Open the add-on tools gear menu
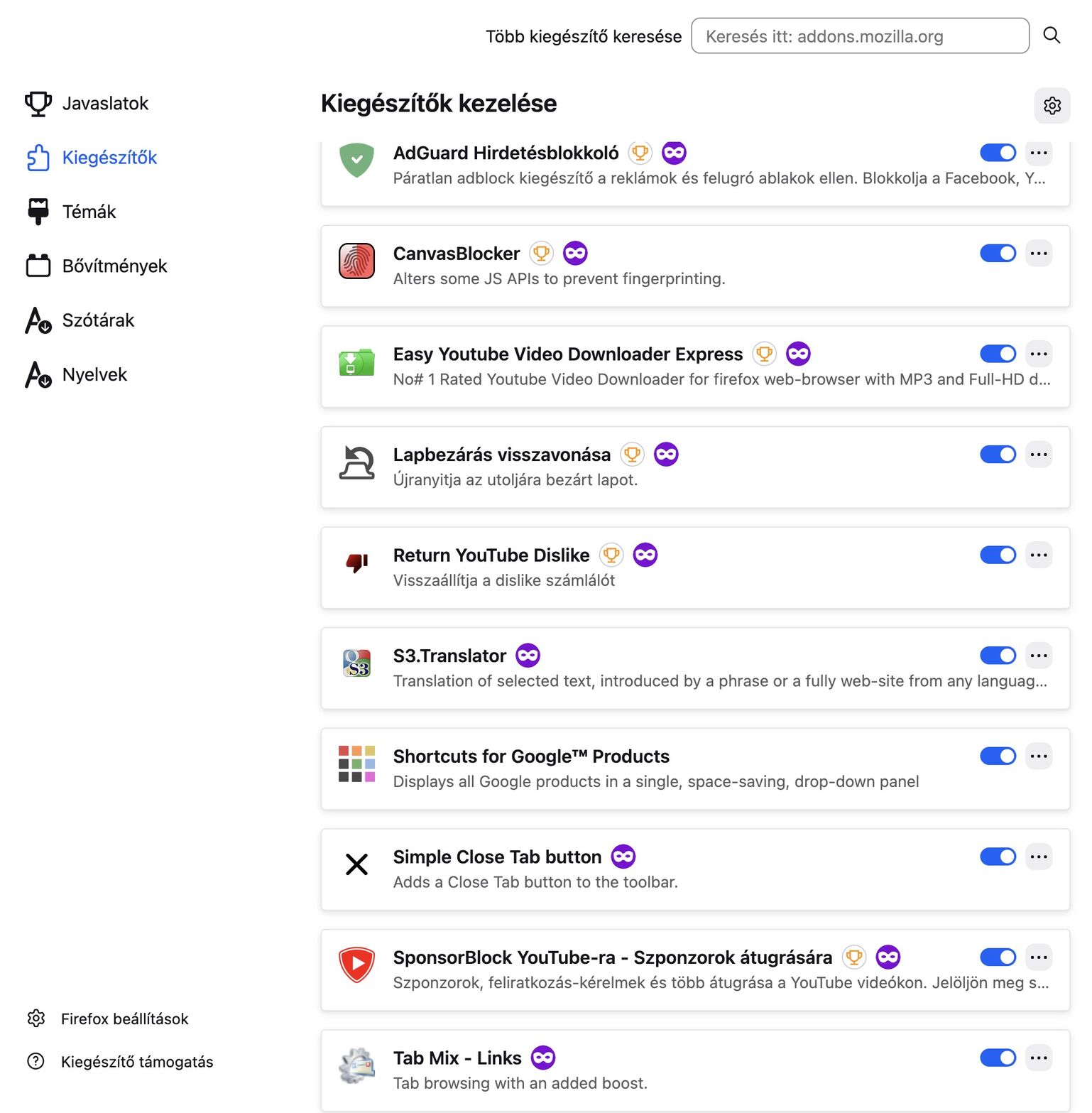 tap(1052, 106)
